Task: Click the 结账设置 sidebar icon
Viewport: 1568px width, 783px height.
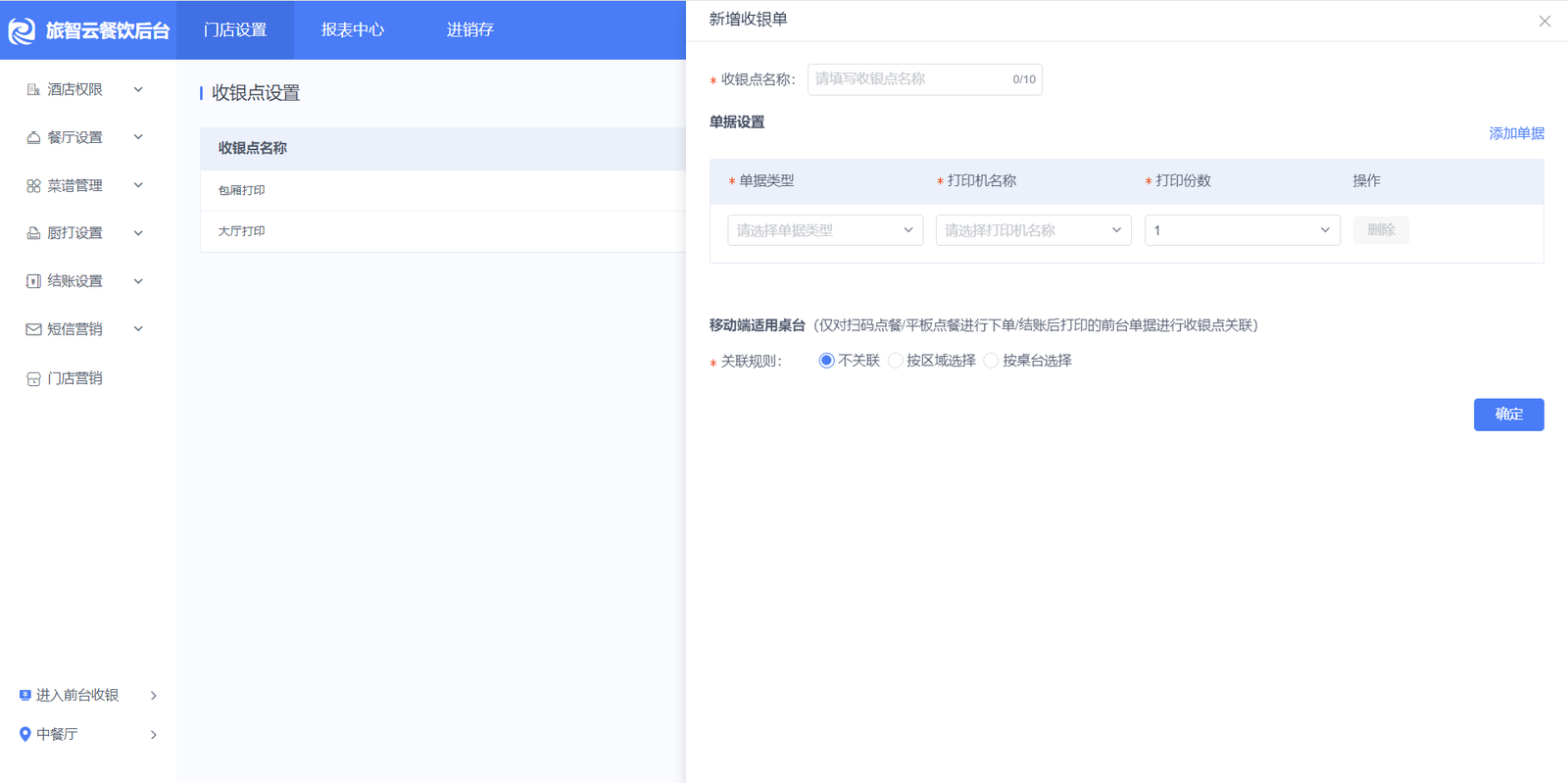Action: click(x=33, y=281)
